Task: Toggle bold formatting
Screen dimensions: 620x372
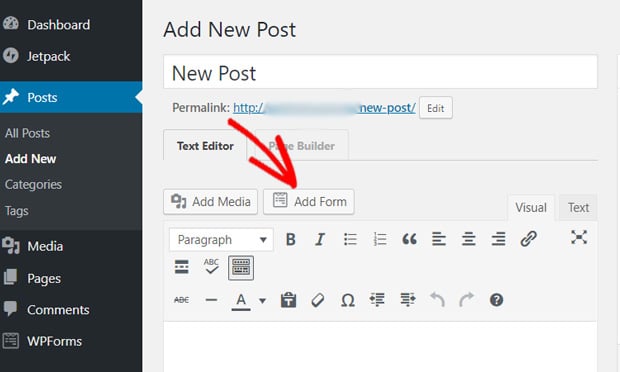Action: [291, 239]
